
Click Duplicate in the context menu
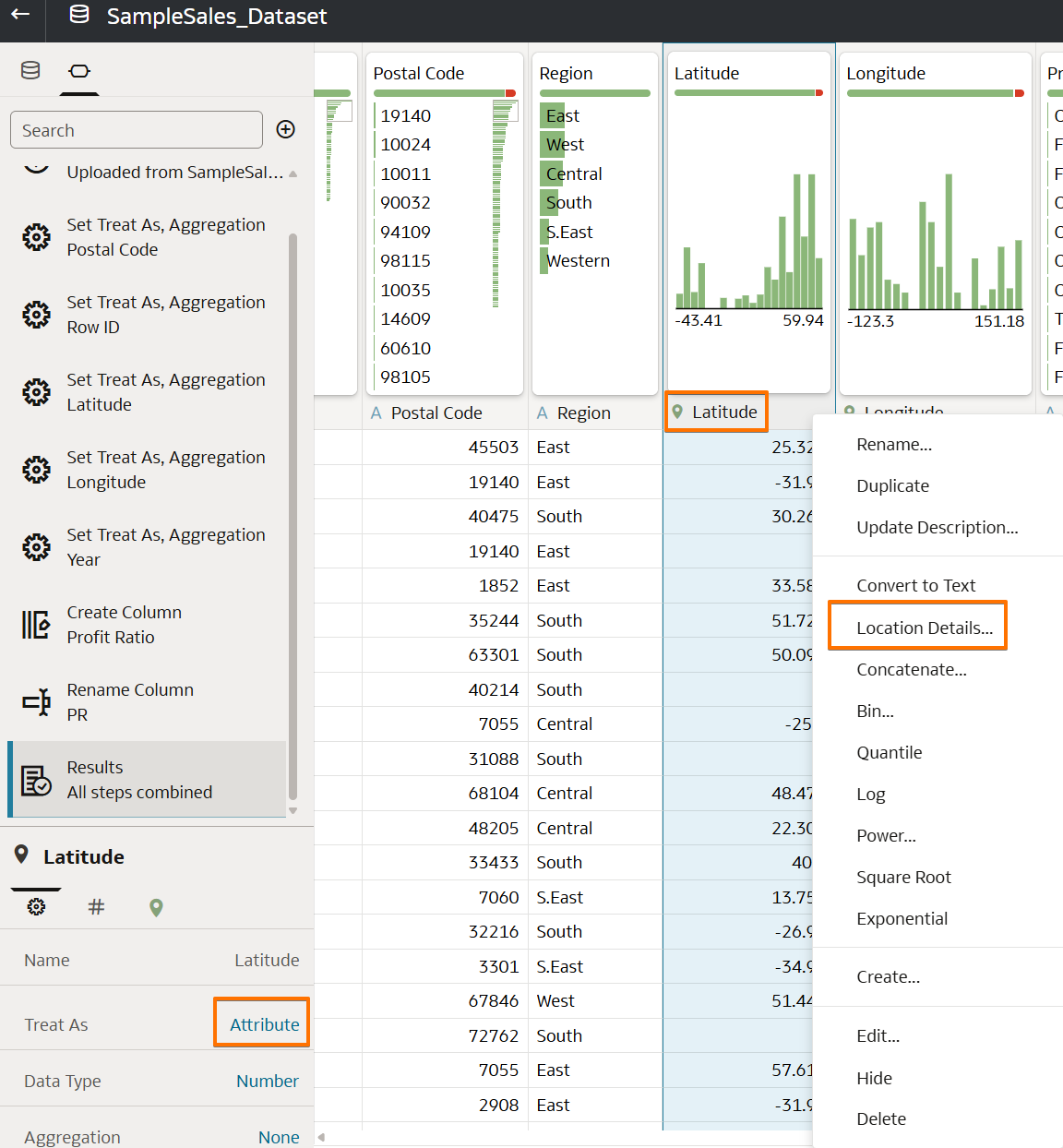tap(891, 485)
